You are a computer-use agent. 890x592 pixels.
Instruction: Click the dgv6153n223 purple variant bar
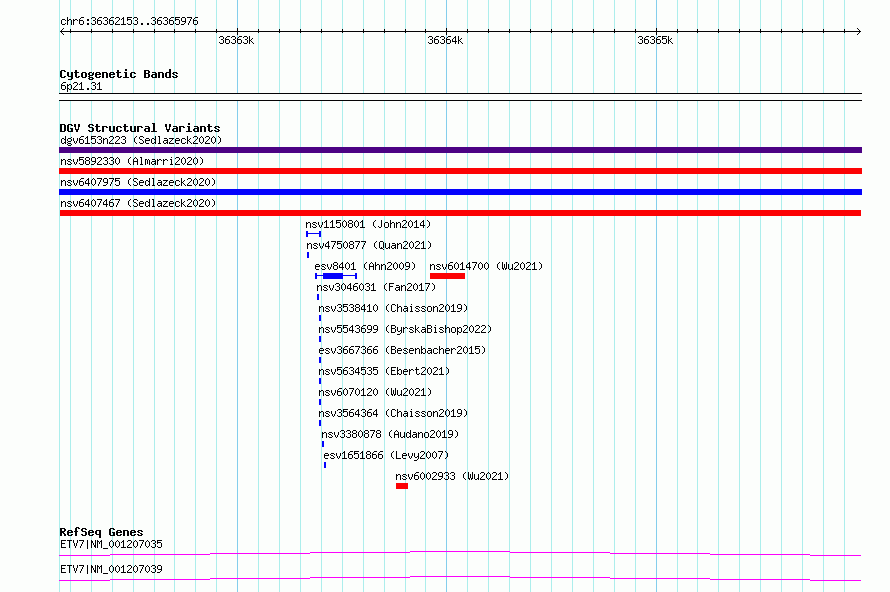point(460,150)
